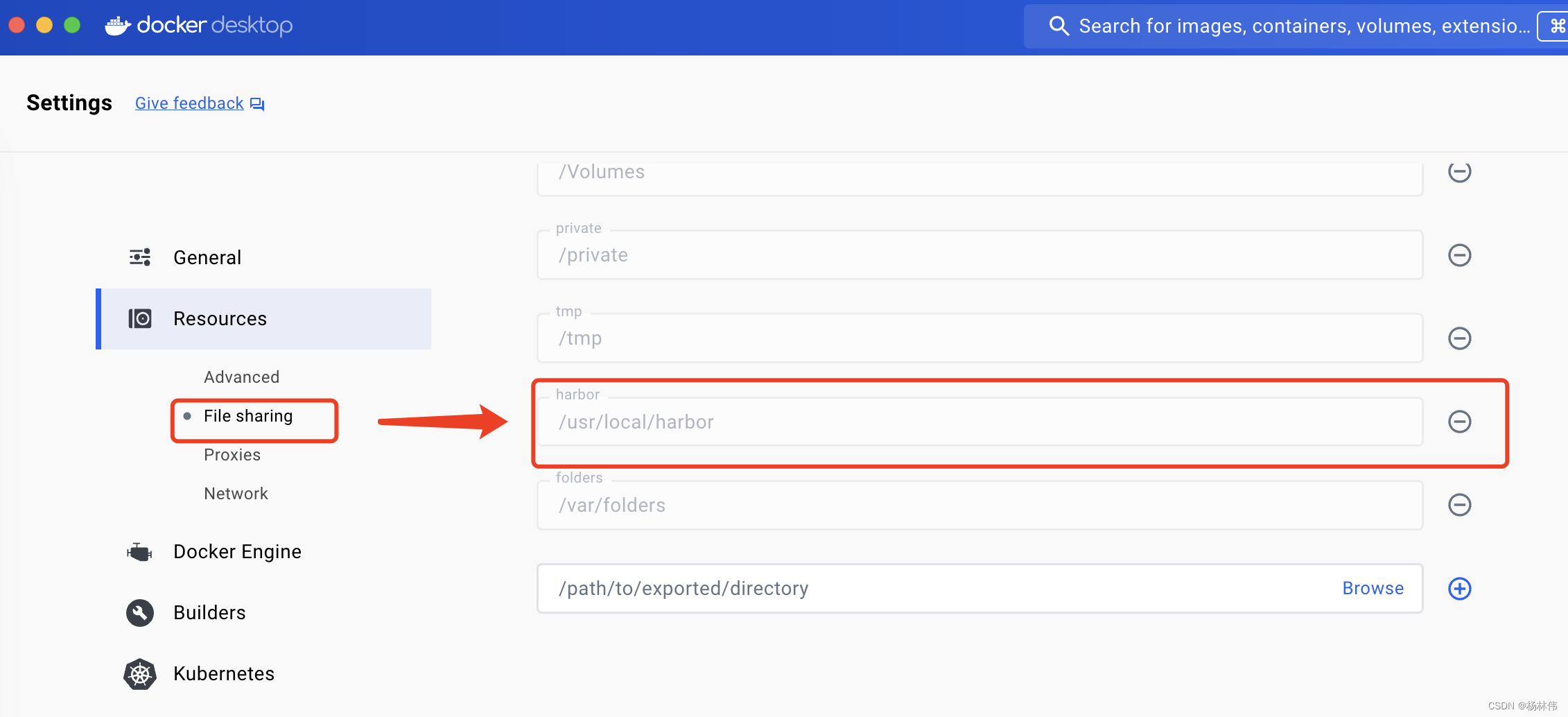
Task: Minimize window with the yellow button
Action: click(x=44, y=25)
